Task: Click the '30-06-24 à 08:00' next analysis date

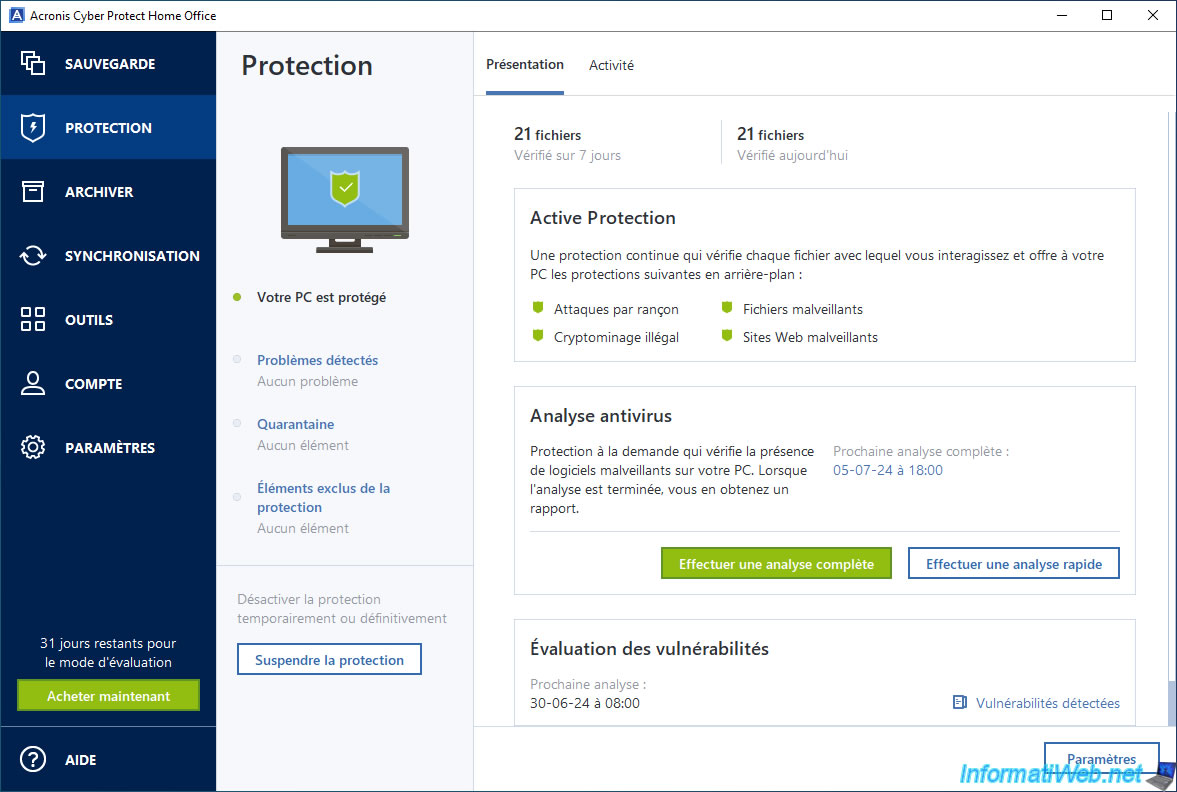Action: [x=585, y=703]
